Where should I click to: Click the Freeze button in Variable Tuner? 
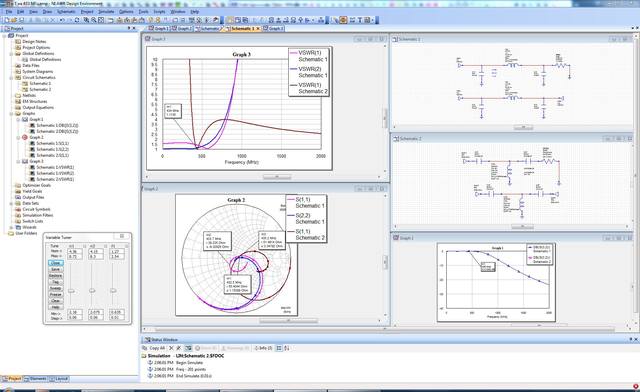pos(56,294)
